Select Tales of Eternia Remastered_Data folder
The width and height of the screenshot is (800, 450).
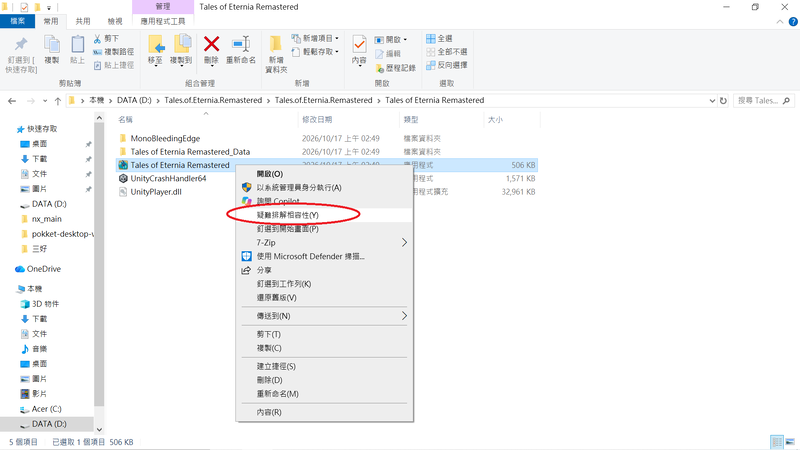pyautogui.click(x=190, y=152)
